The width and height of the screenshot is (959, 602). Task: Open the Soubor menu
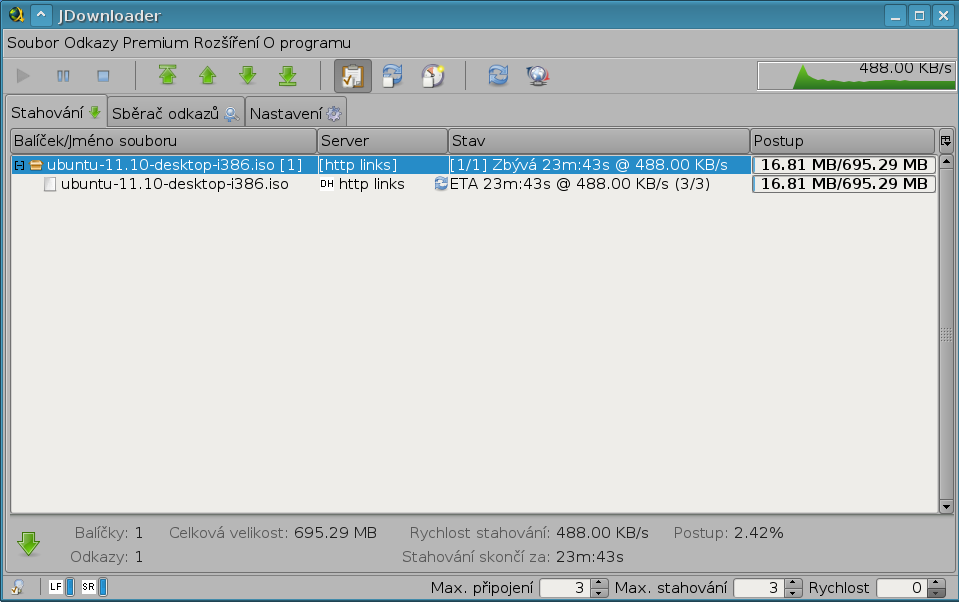click(33, 43)
